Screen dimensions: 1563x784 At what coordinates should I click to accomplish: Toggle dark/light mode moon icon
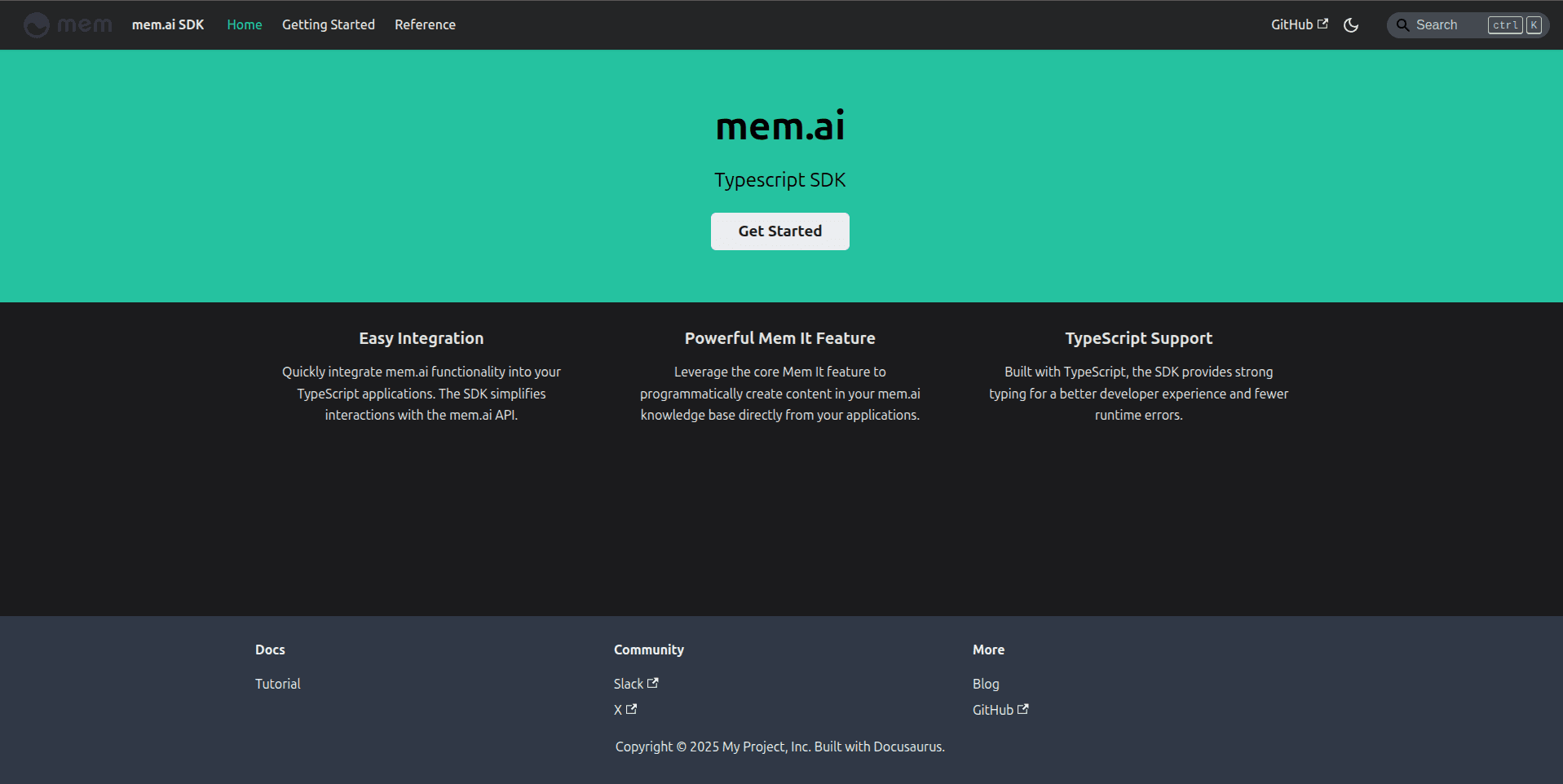coord(1351,25)
